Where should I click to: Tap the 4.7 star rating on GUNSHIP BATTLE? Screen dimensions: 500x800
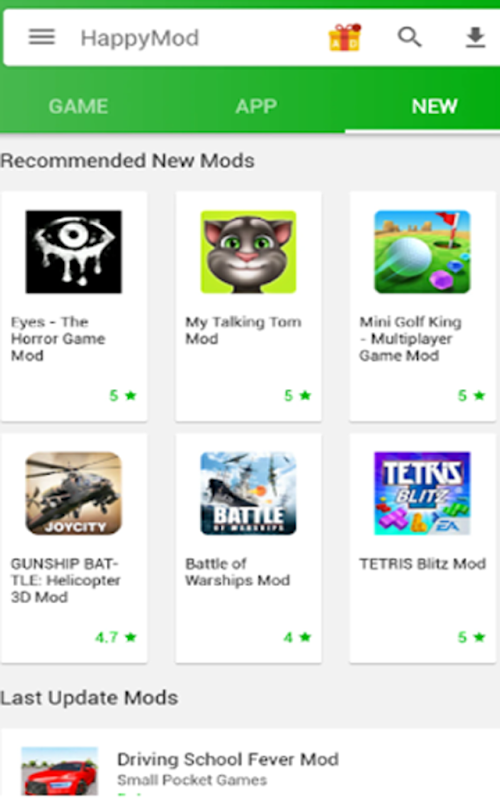click(116, 637)
